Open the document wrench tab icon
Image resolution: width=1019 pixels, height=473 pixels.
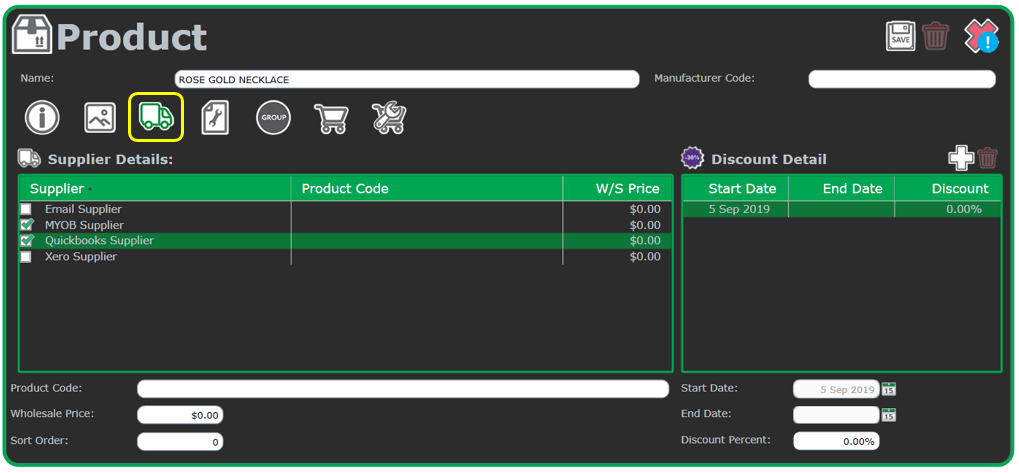(x=215, y=118)
